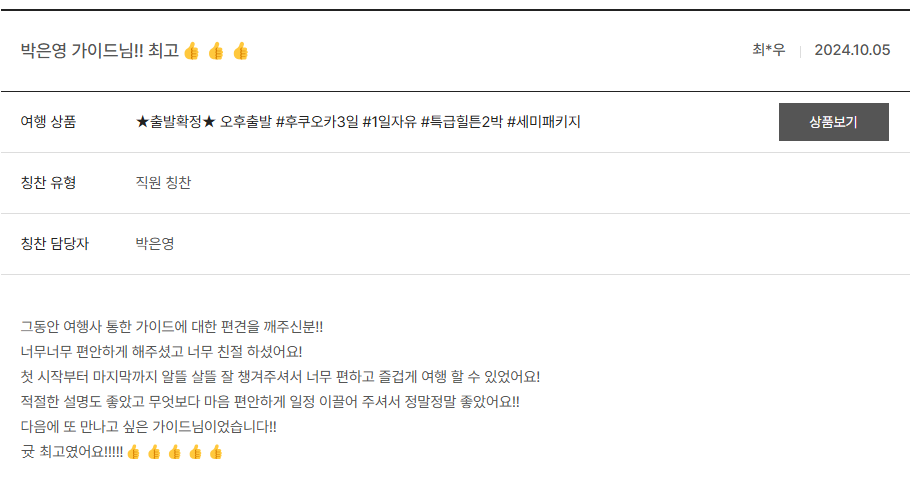The height and width of the screenshot is (487, 910).
Task: Click the date 2024.10.05
Action: click(x=852, y=50)
